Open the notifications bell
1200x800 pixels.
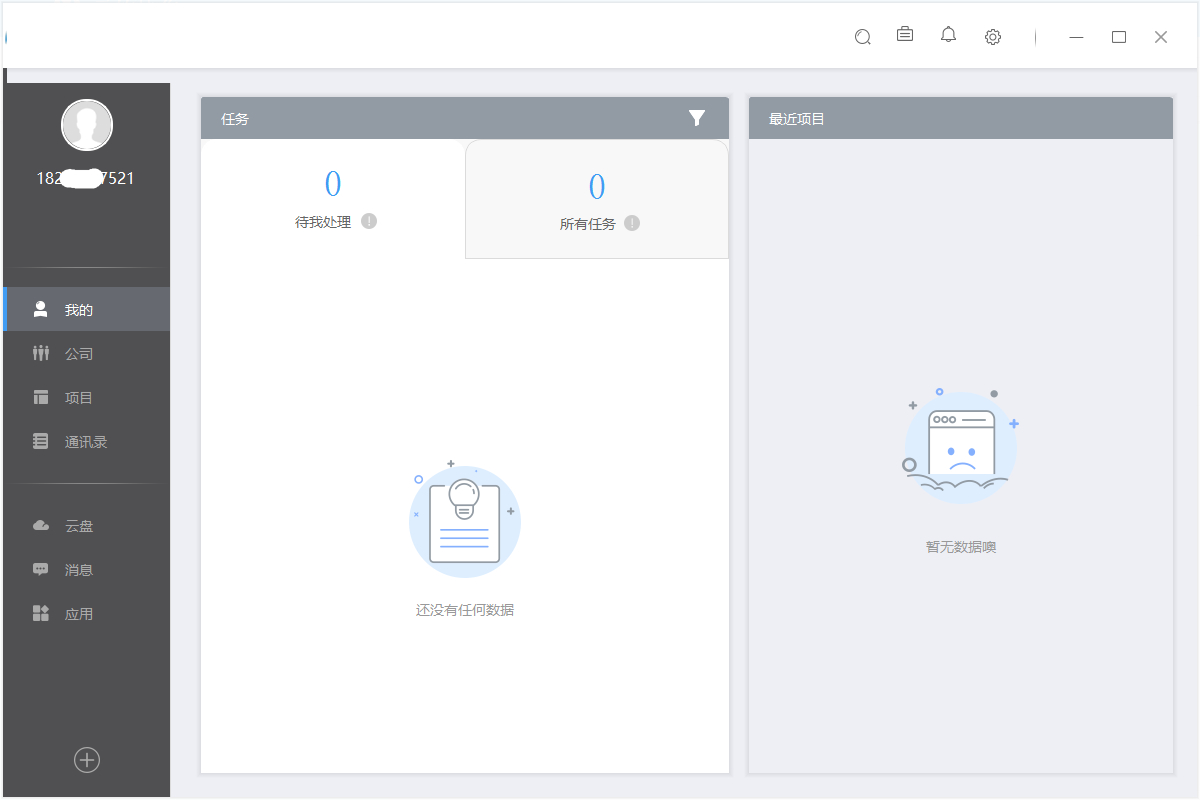[948, 36]
